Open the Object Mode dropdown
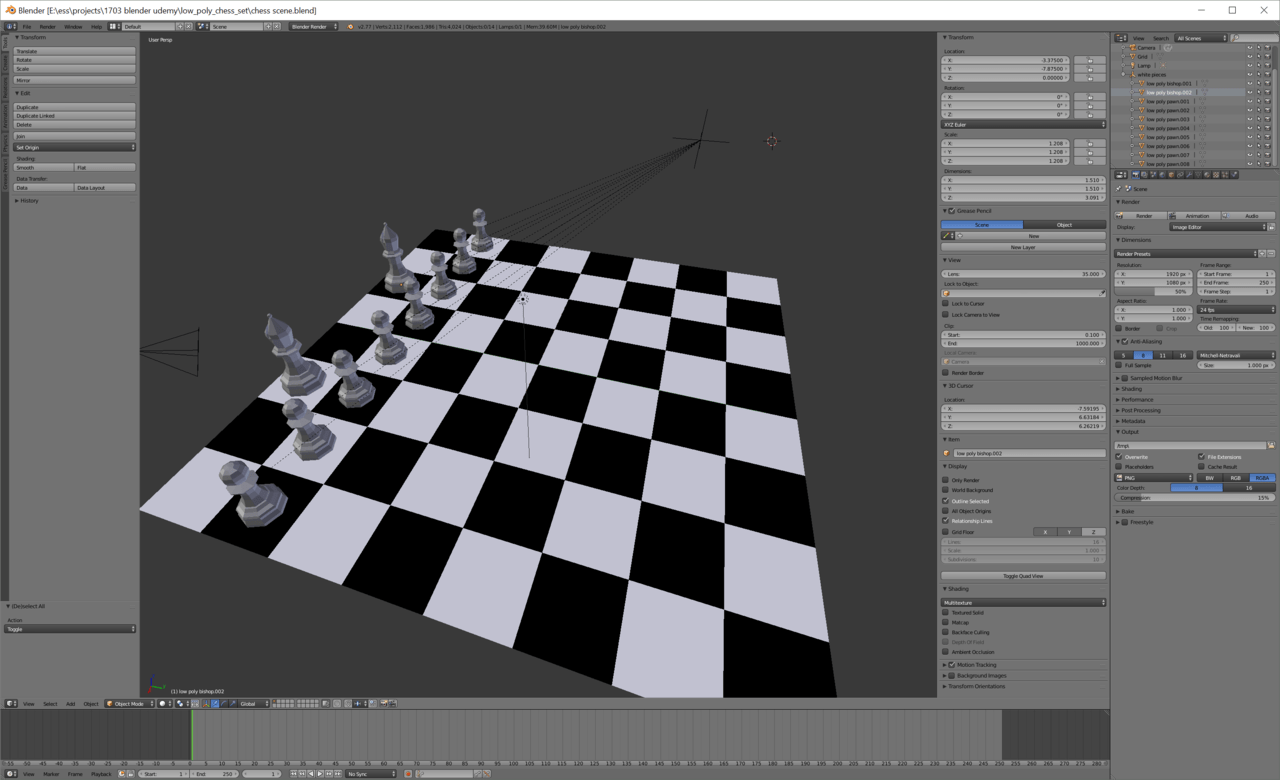 [x=130, y=704]
